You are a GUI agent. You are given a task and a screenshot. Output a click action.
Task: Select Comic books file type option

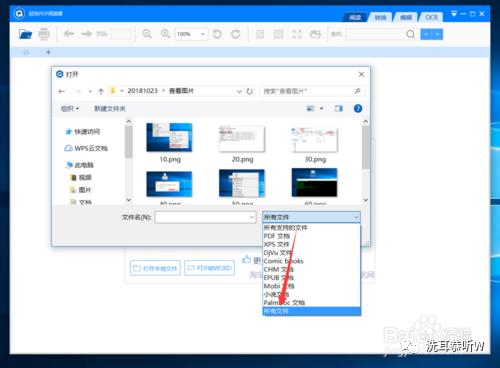pyautogui.click(x=311, y=261)
